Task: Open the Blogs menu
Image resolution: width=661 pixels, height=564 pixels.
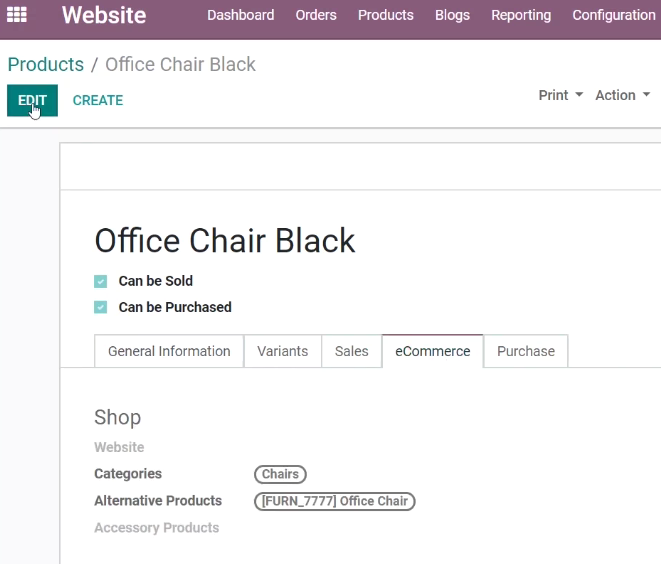Action: 452,15
